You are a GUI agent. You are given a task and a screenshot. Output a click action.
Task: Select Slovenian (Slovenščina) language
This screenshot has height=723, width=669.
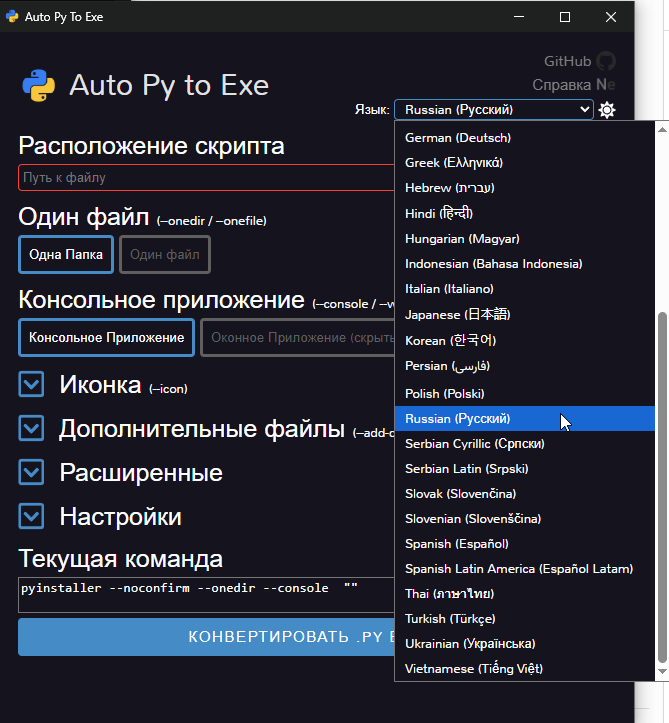click(525, 519)
